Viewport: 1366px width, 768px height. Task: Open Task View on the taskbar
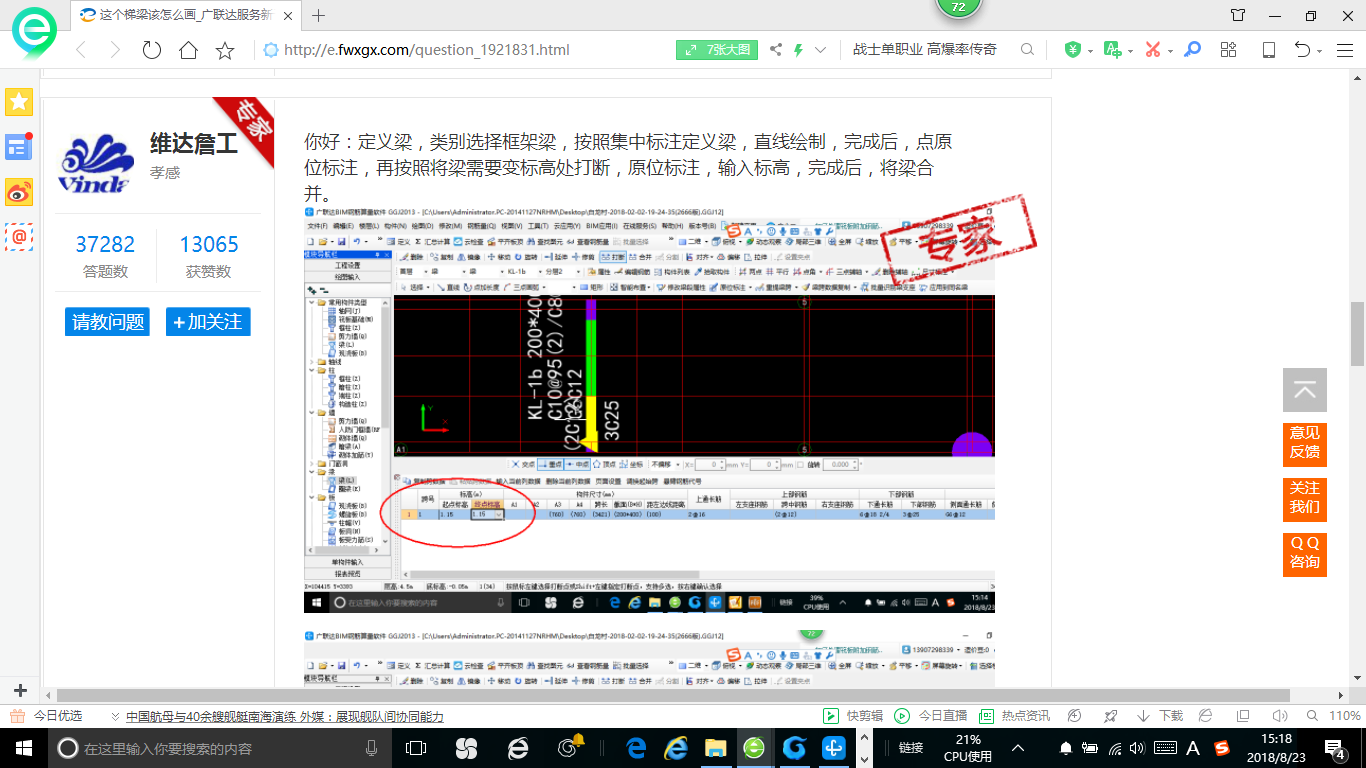coord(416,748)
